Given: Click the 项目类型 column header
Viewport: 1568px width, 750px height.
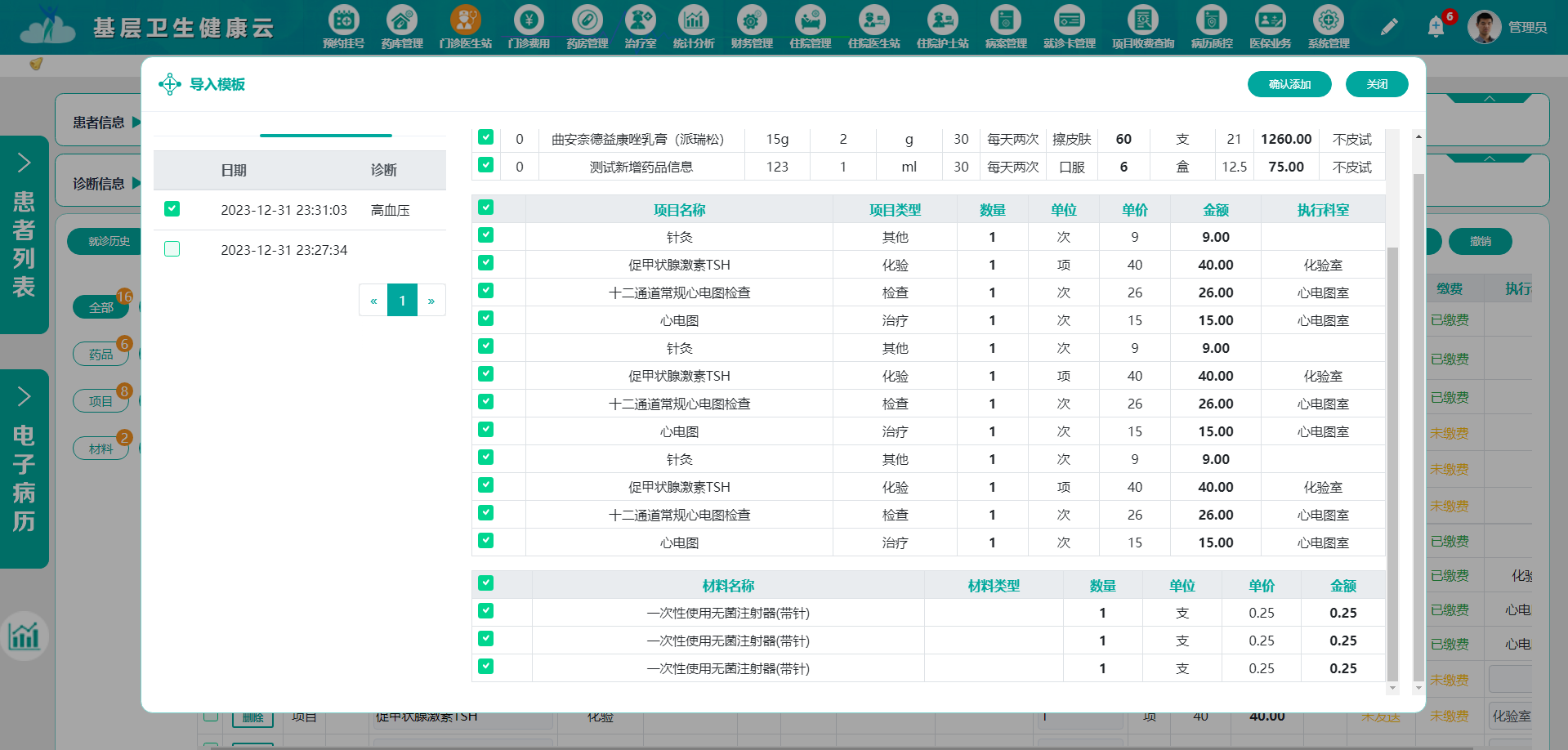Looking at the screenshot, I should pyautogui.click(x=895, y=210).
